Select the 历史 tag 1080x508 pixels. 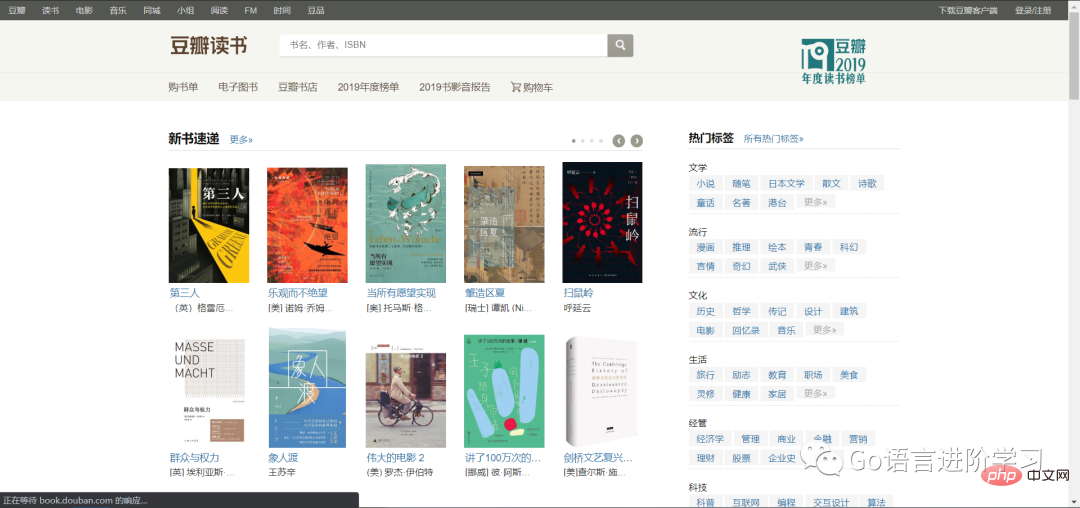(705, 311)
